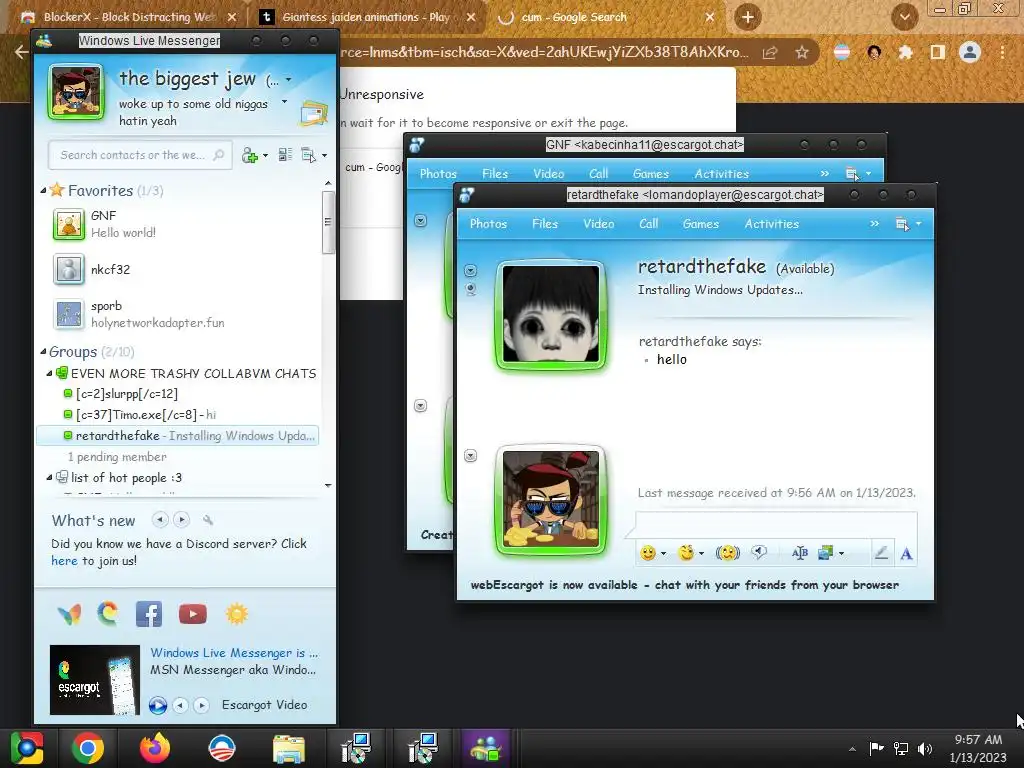Click the 'here' Discord link
1024x768 pixels.
[64, 561]
